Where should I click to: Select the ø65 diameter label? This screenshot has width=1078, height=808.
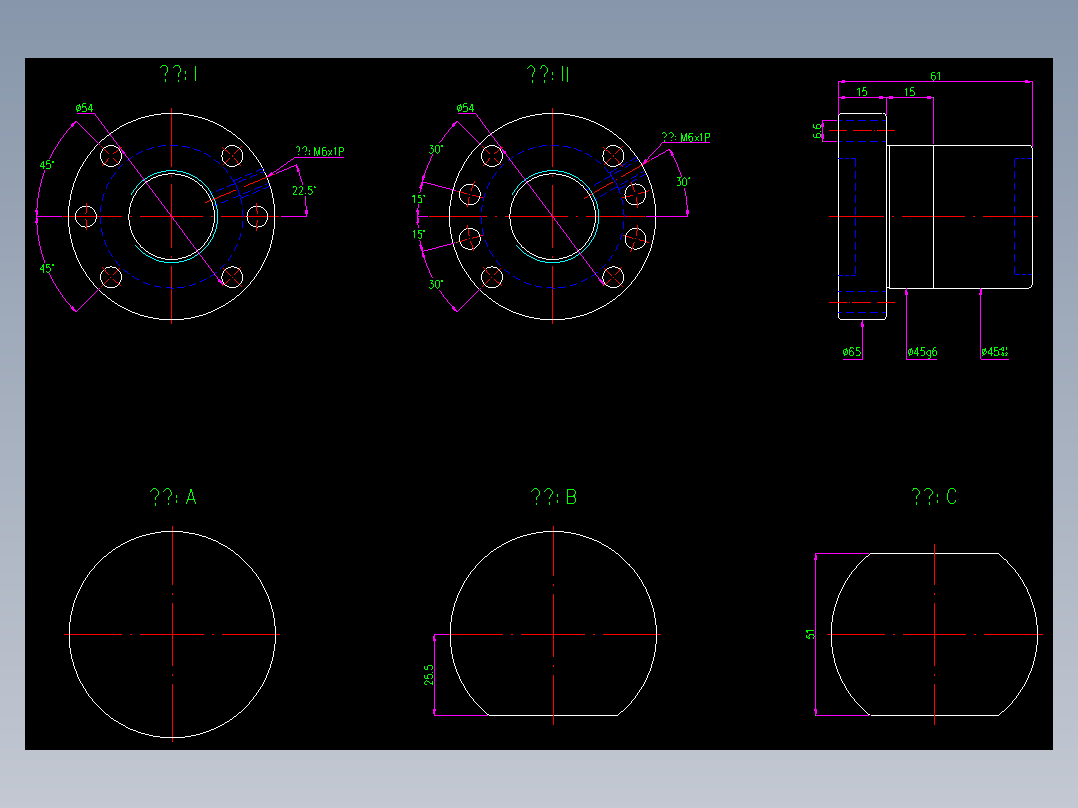851,350
